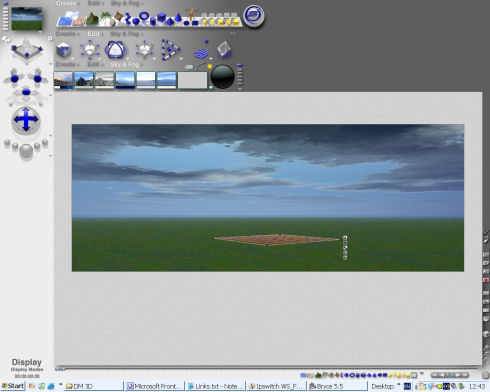Open the Sky & Fog label above sky thumbnails
The image size is (490, 392).
[125, 65]
